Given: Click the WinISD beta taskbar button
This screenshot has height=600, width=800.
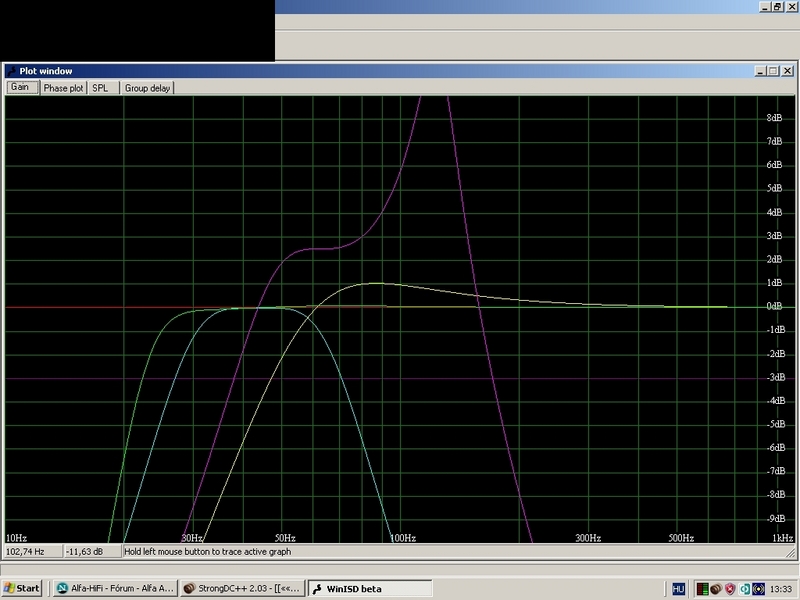Looking at the screenshot, I should pos(369,588).
